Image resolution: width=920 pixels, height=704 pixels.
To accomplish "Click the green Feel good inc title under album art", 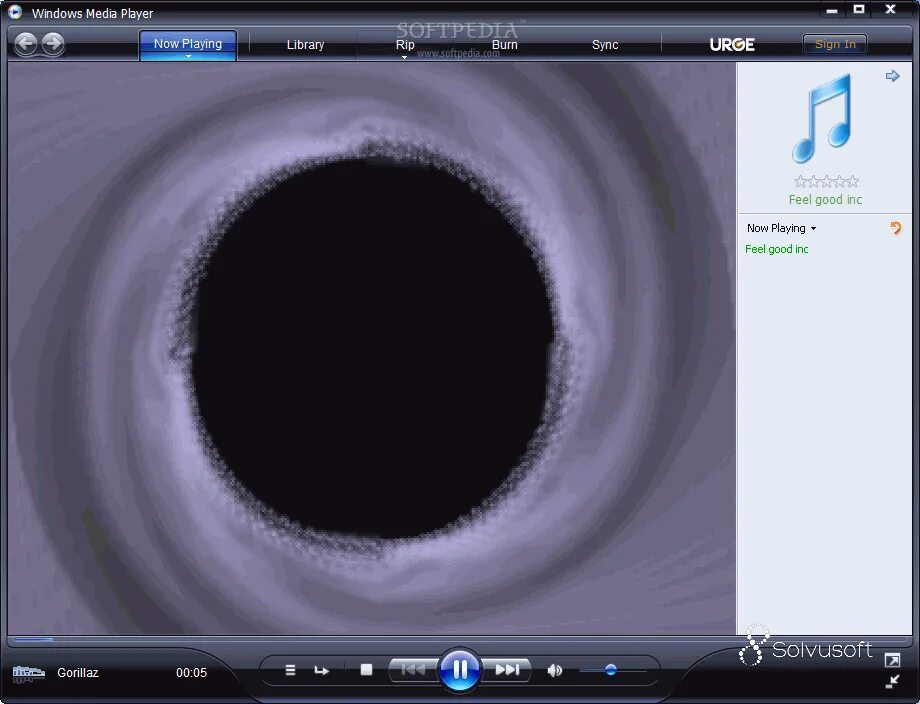I will click(x=825, y=199).
